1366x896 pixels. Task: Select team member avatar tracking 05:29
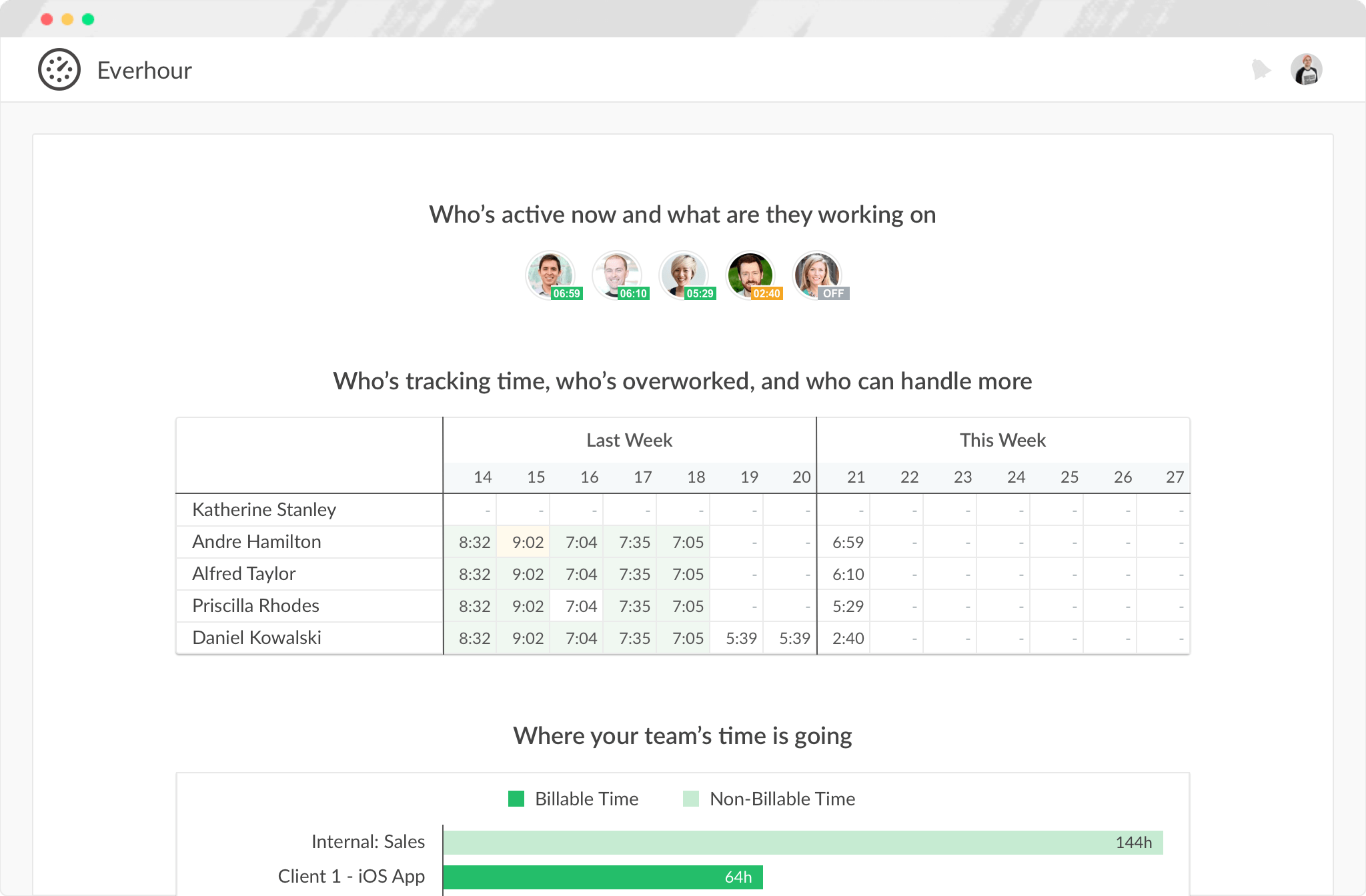[x=684, y=275]
